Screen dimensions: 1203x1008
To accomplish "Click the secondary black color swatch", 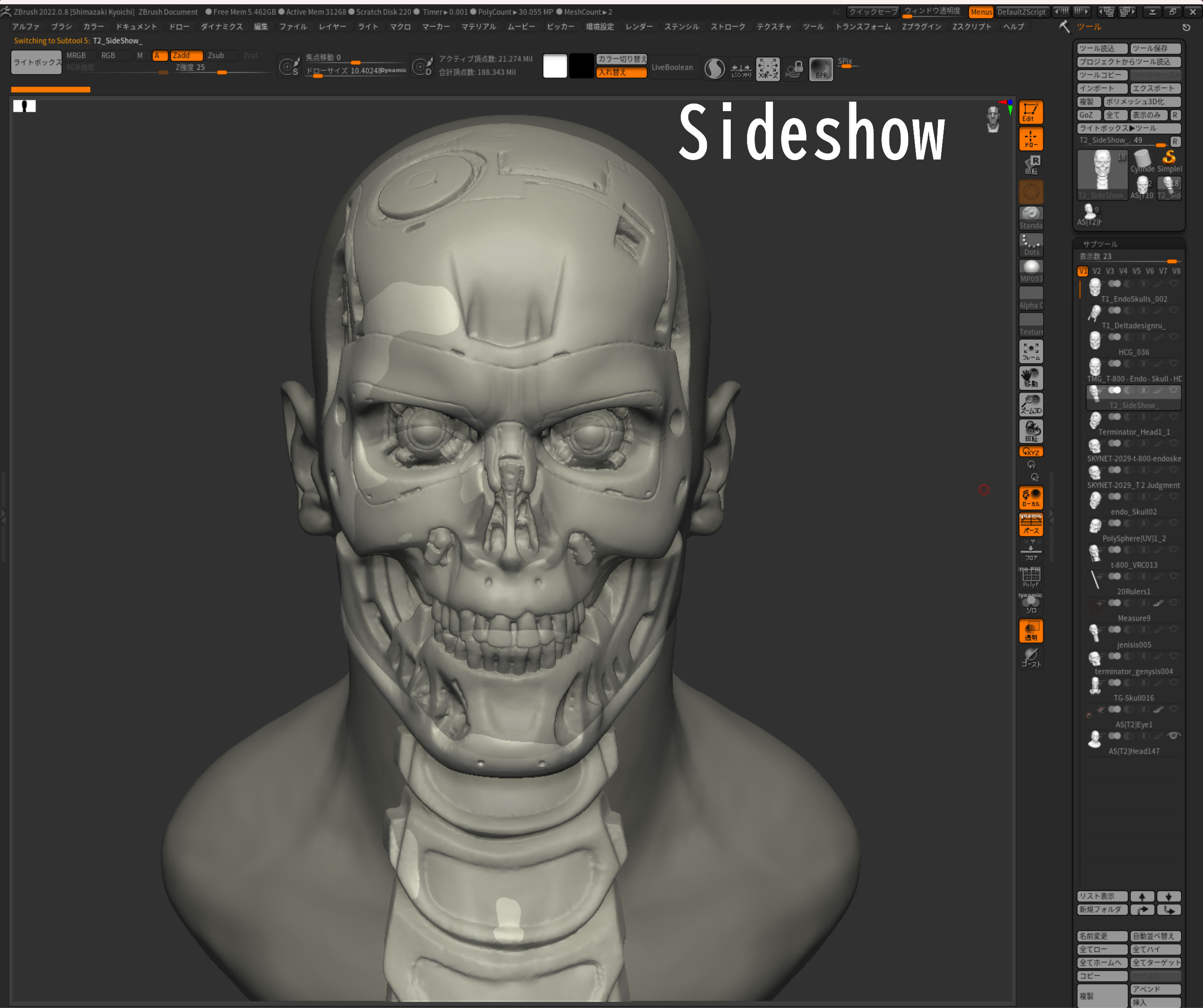I will pos(581,66).
